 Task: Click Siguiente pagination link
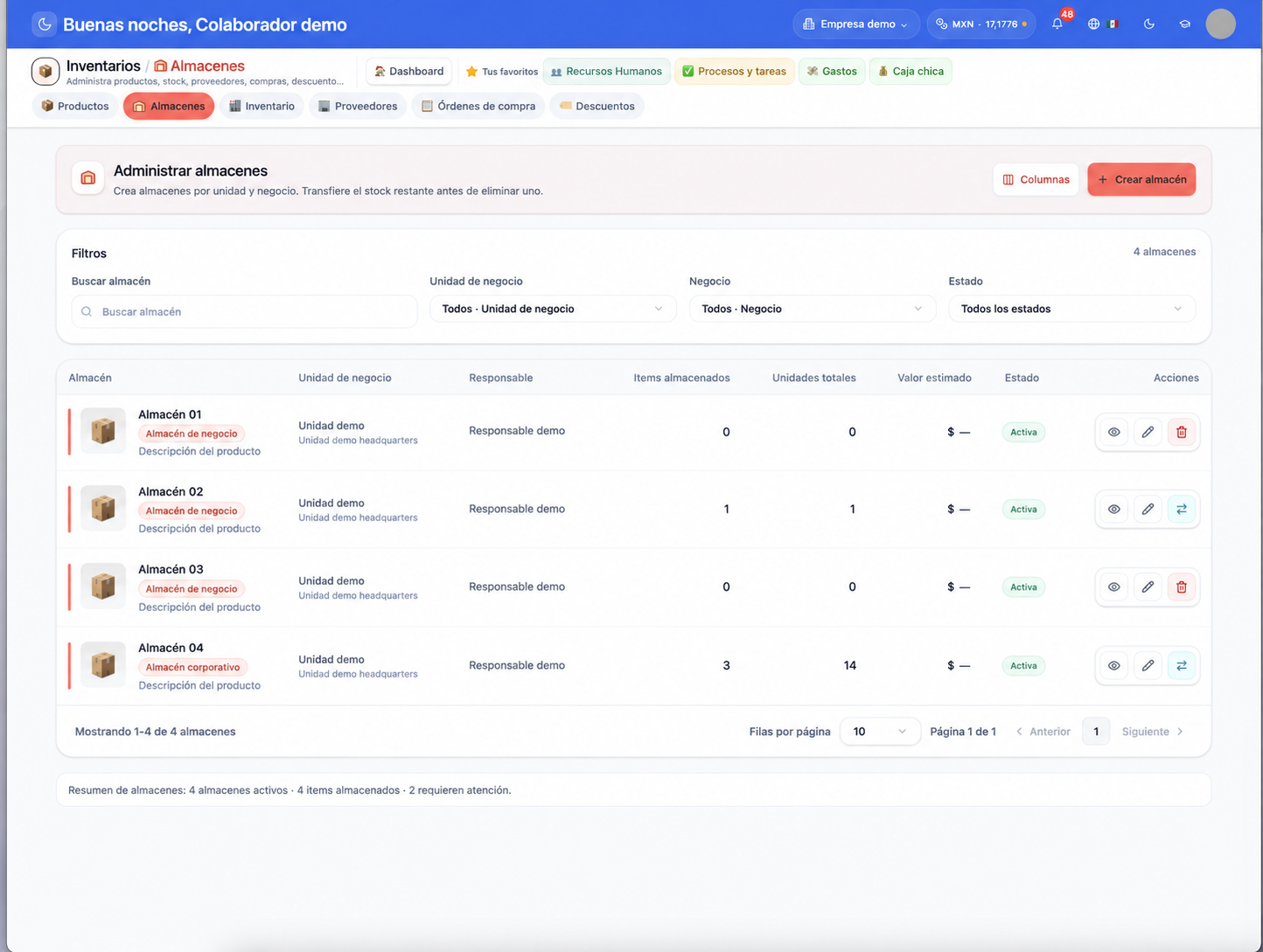point(1153,732)
